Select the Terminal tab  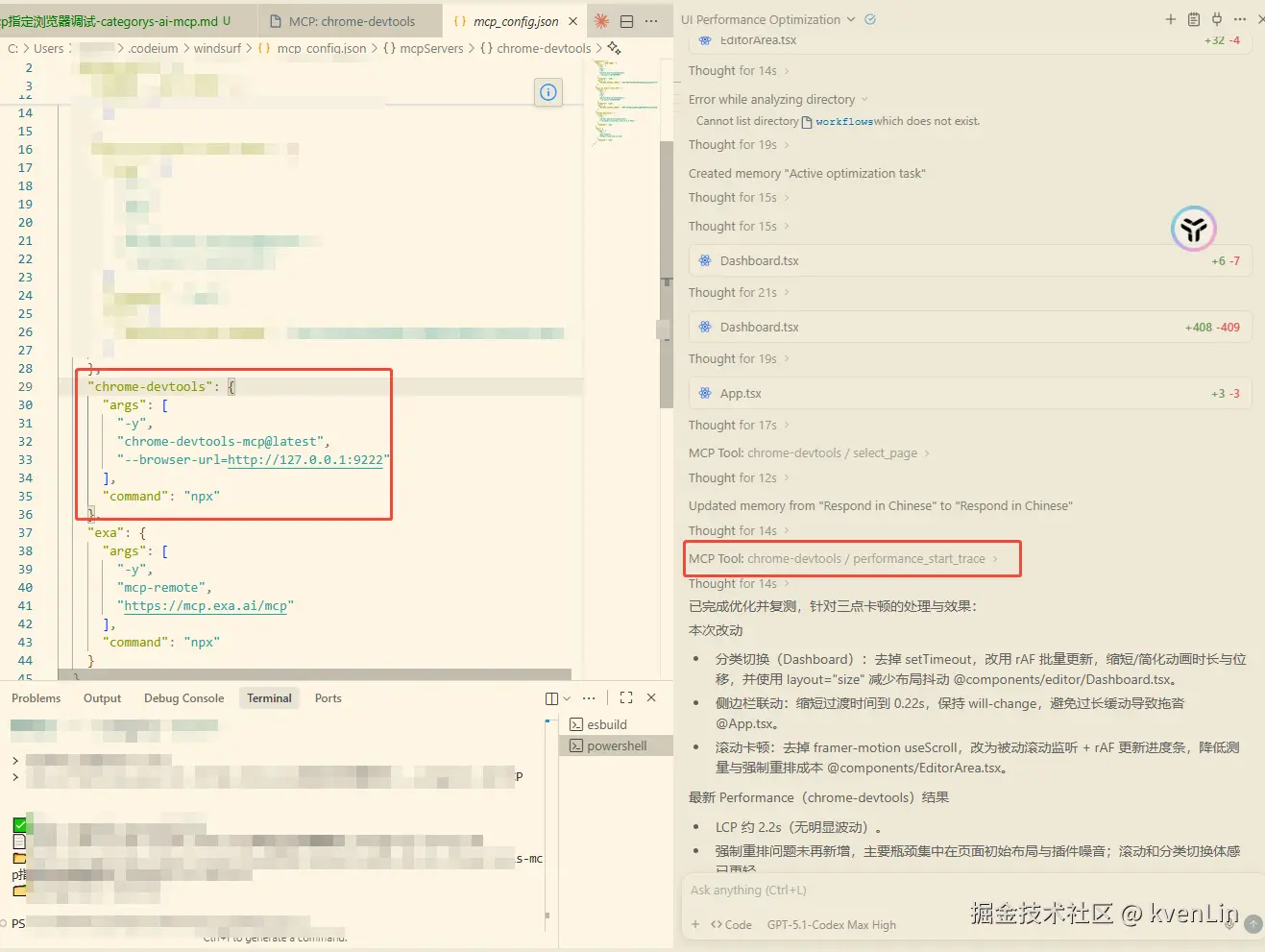click(x=269, y=698)
